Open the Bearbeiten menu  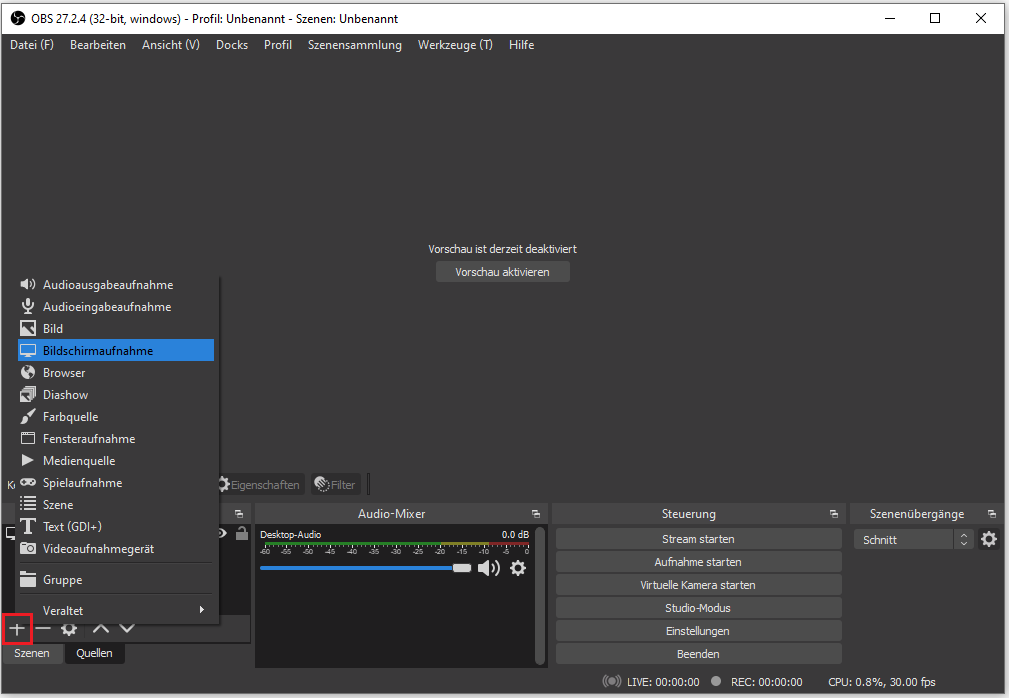coord(98,45)
